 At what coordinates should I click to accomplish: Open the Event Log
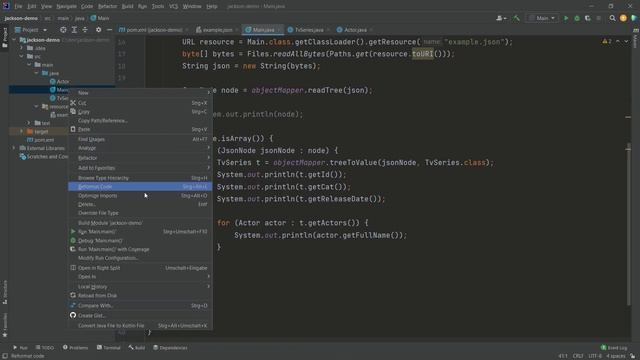614,348
